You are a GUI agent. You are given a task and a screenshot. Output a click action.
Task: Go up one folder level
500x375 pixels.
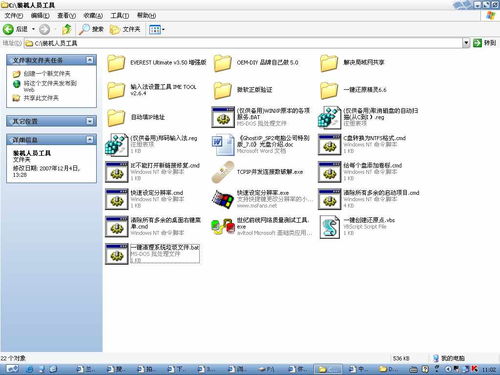pos(67,29)
